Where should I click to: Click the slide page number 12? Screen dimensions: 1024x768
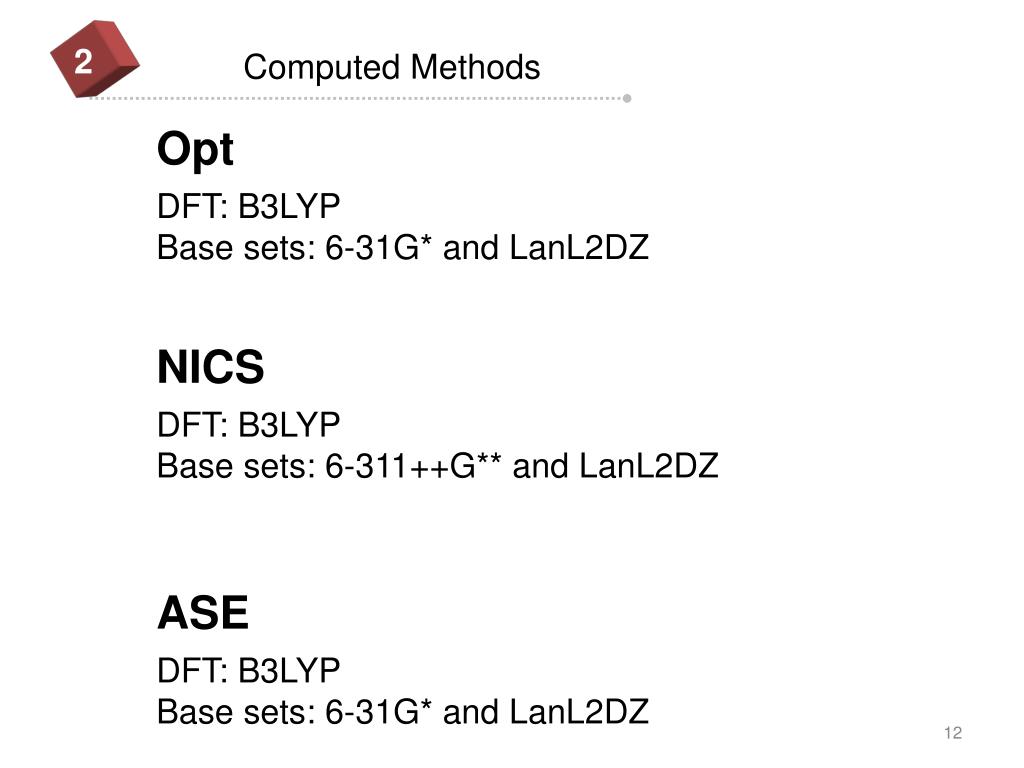(x=953, y=733)
